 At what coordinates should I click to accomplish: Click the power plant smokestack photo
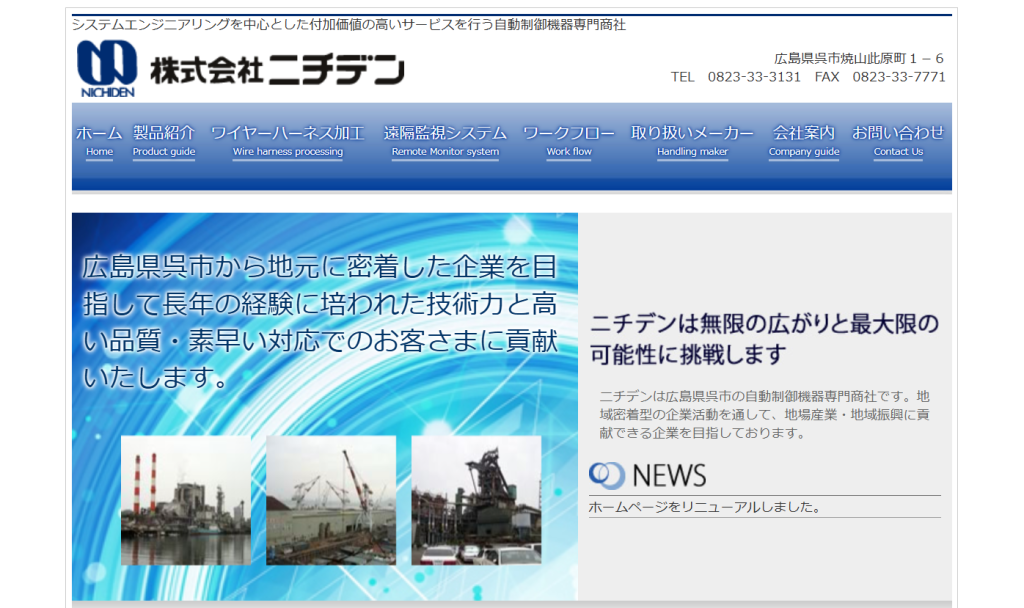[x=186, y=500]
